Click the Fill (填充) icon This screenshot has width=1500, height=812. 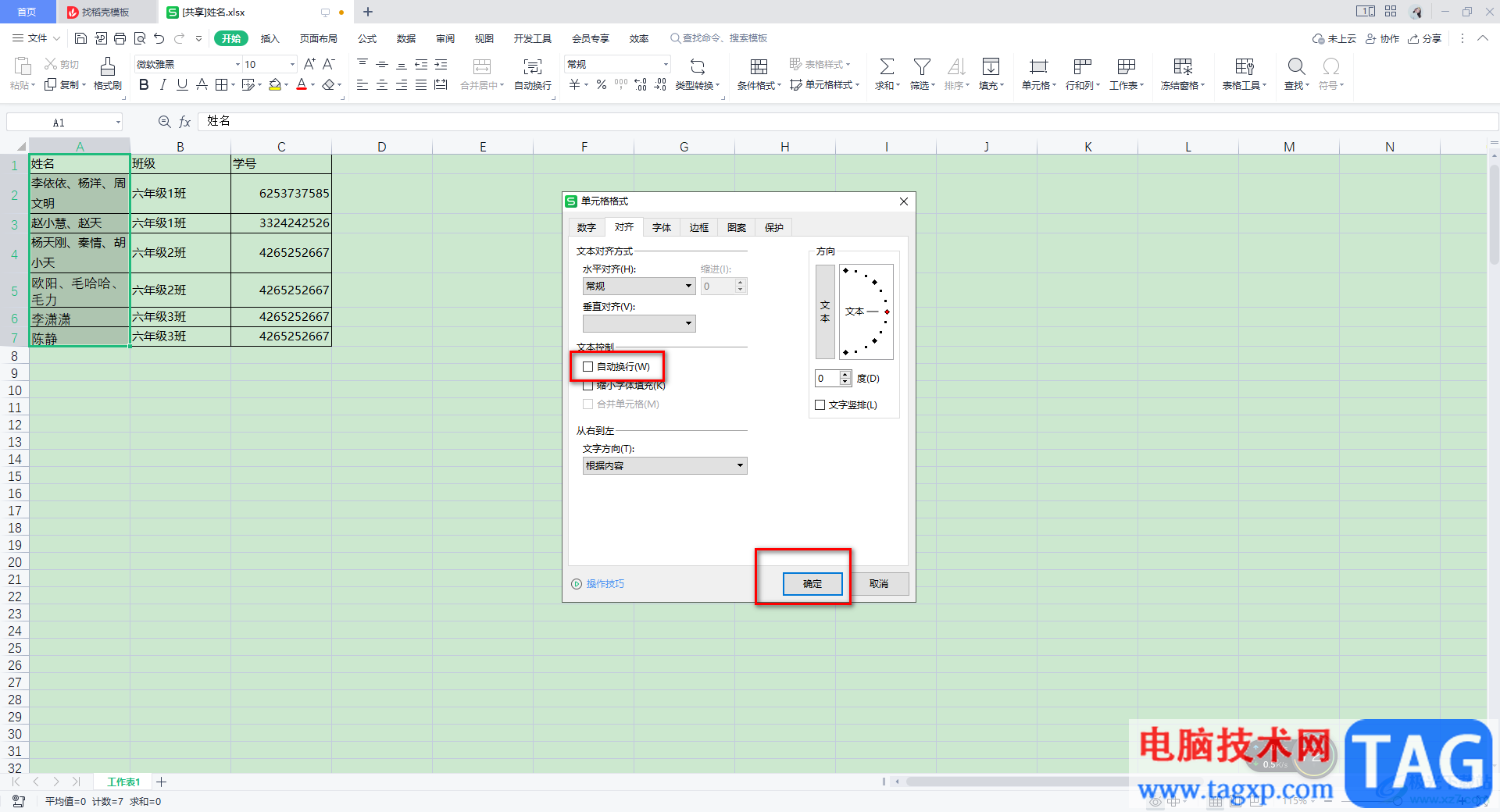[991, 66]
